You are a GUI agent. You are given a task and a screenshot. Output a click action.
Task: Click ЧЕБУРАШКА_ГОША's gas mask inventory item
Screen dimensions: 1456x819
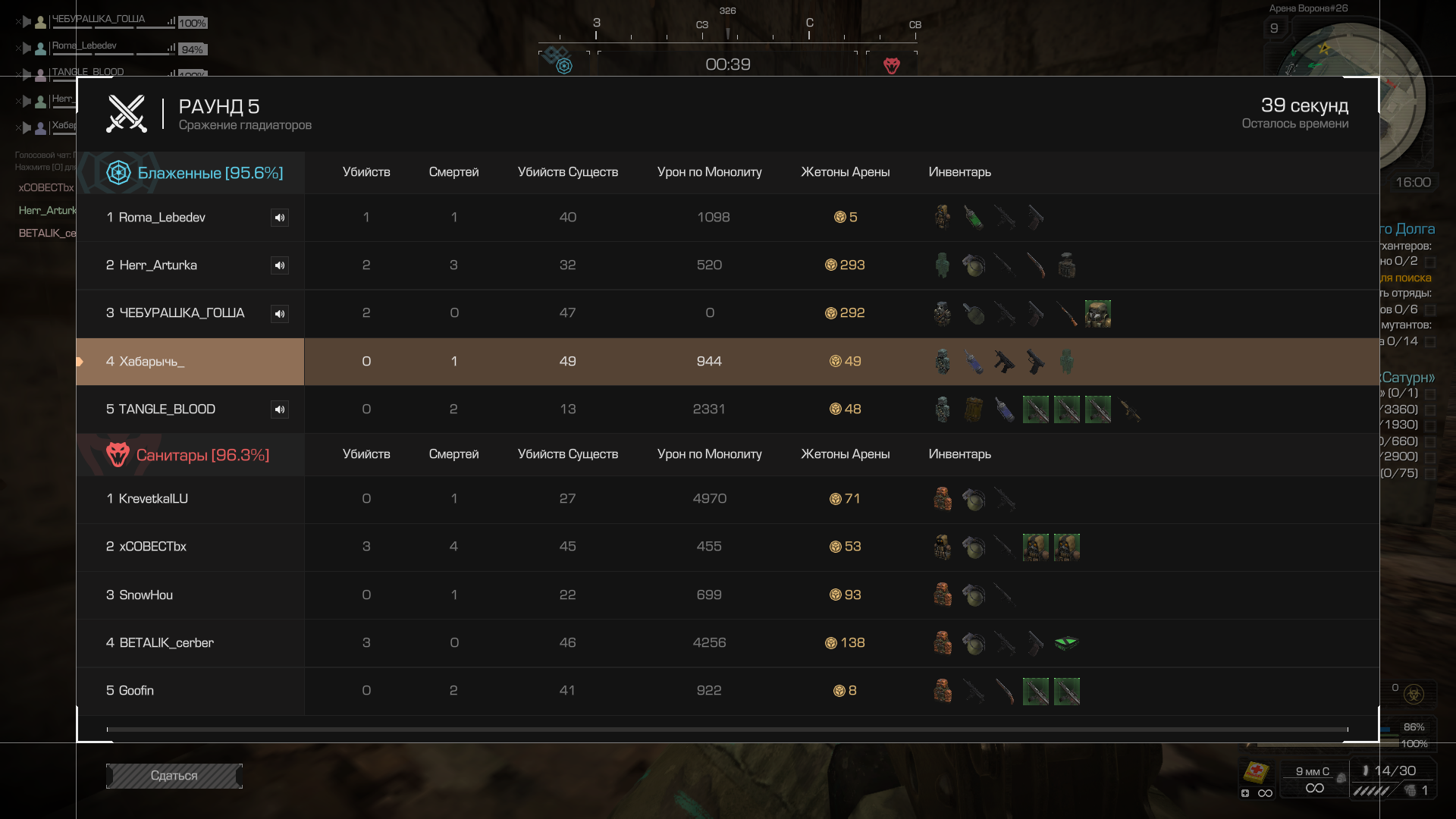tap(1097, 313)
